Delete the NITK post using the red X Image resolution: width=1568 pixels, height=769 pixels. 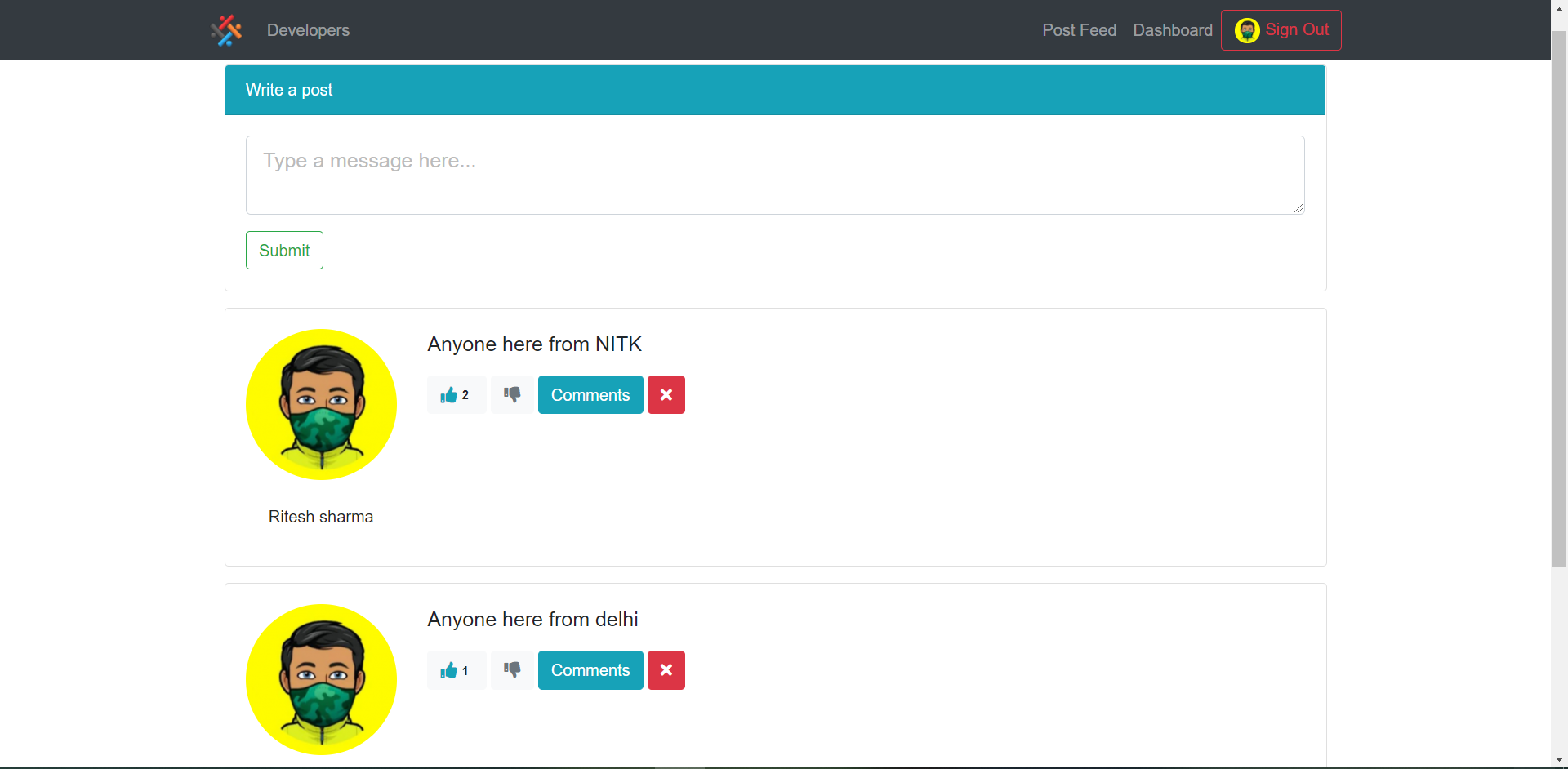(x=666, y=394)
